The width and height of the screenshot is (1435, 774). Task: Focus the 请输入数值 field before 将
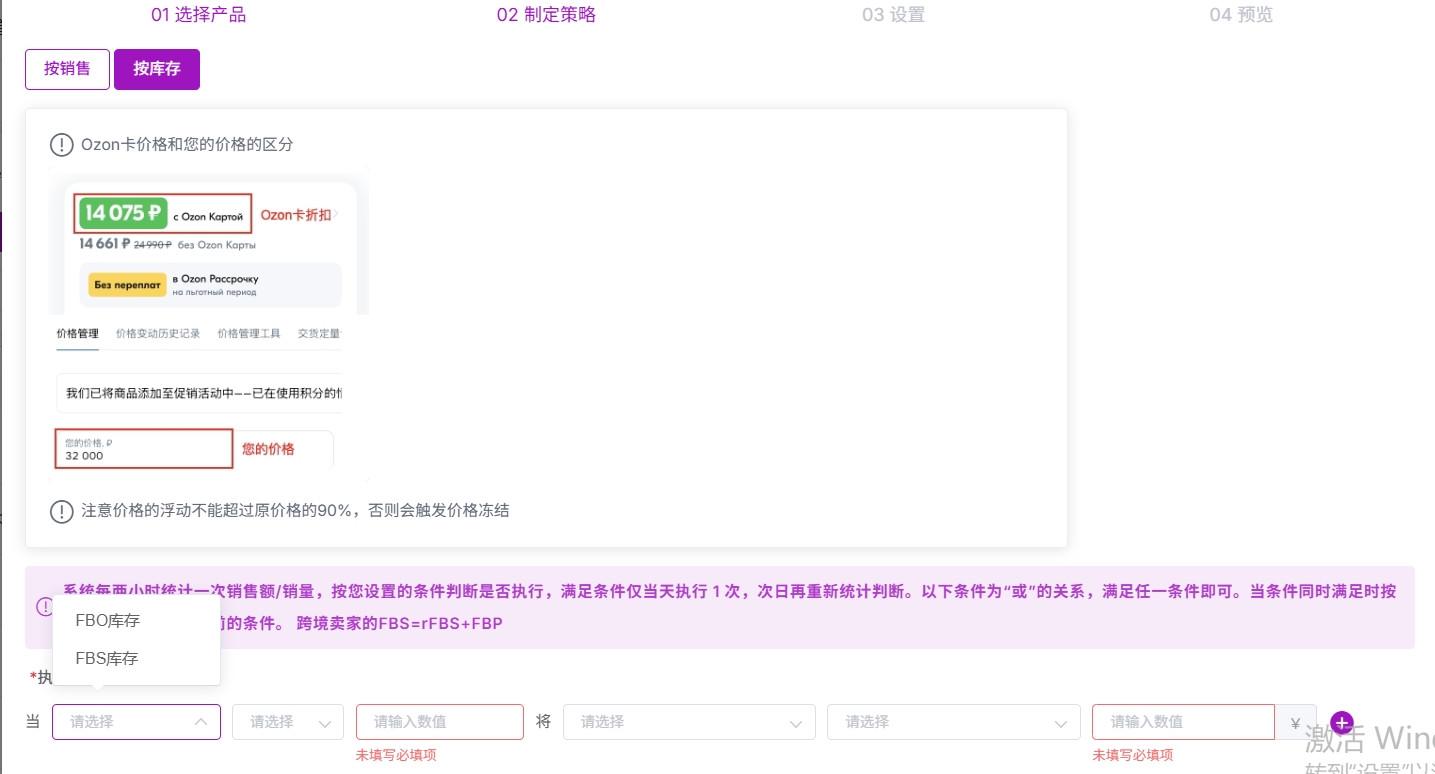[x=440, y=722]
